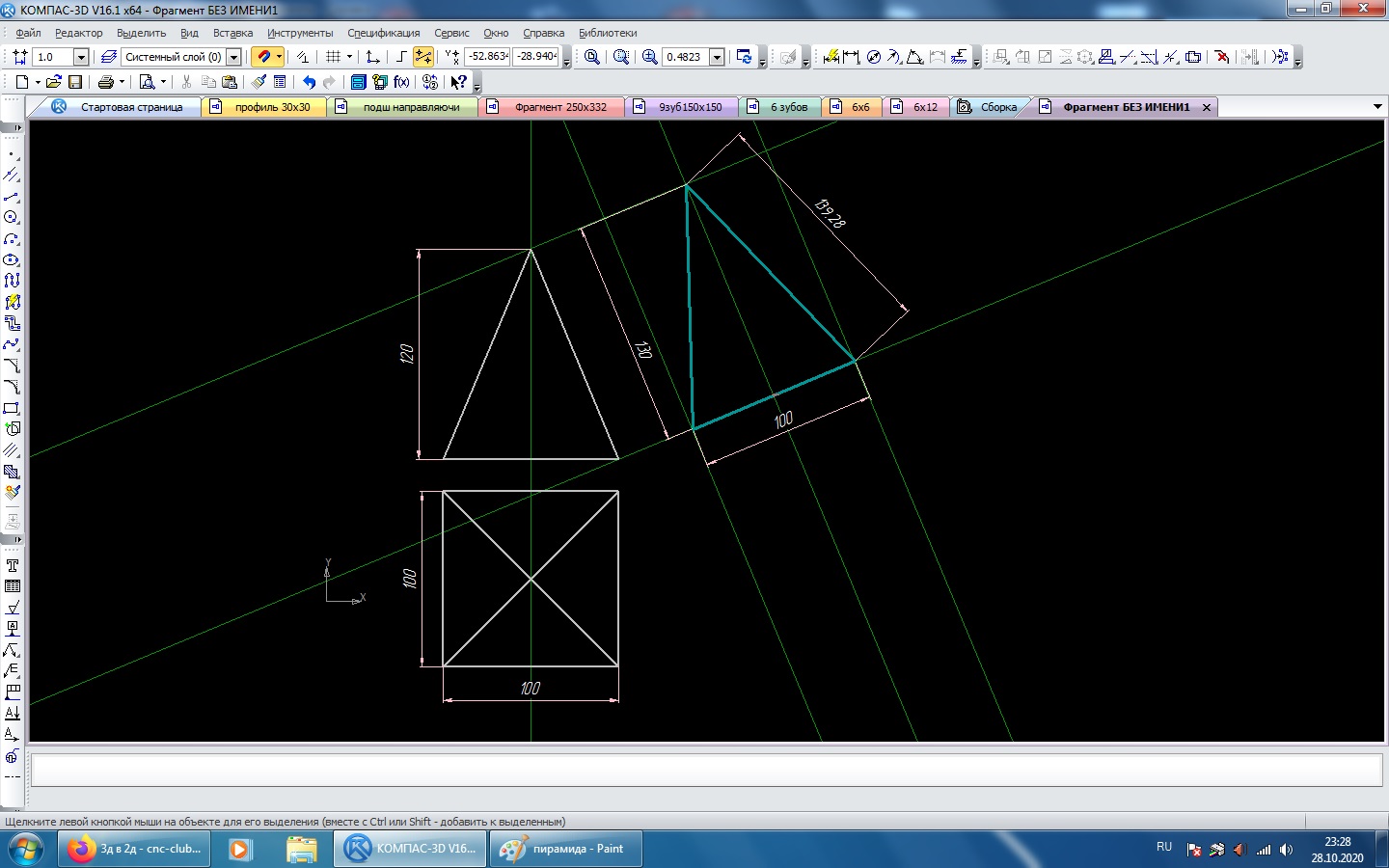Toggle the highlighted parametric mode button

(x=422, y=58)
